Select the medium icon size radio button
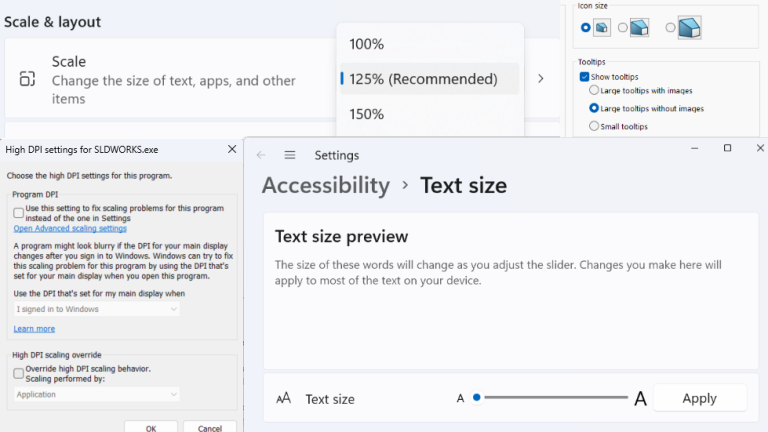 pos(623,27)
